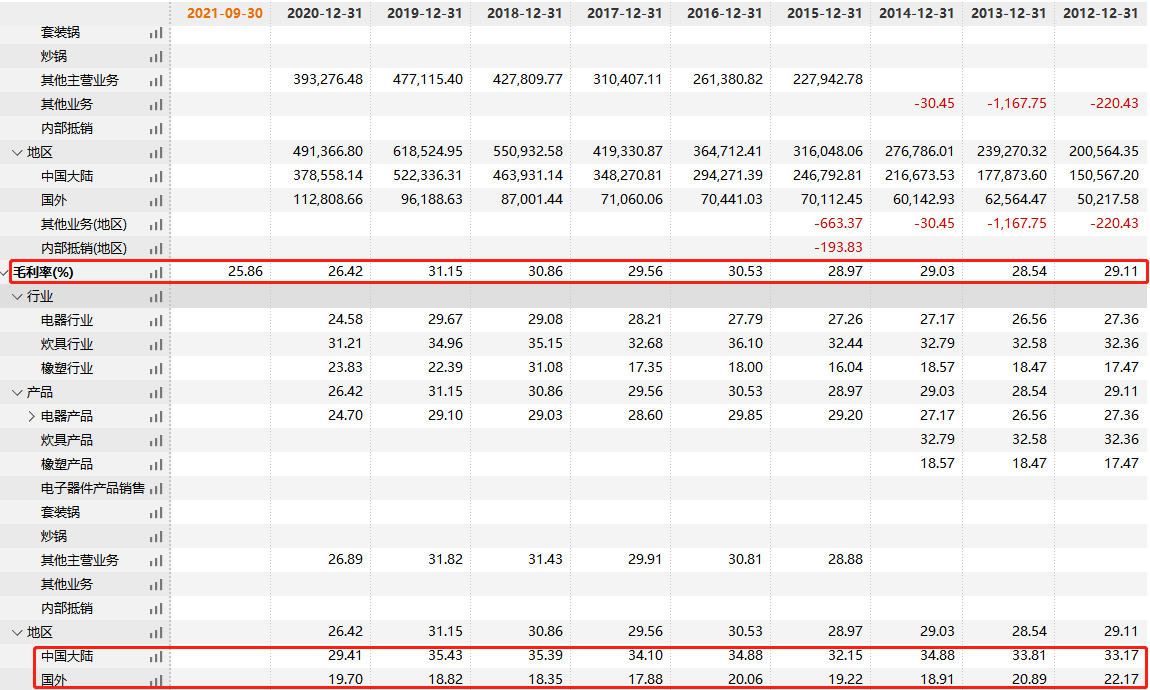Click the 71,060.06 cell
The height and width of the screenshot is (690, 1150).
[631, 199]
